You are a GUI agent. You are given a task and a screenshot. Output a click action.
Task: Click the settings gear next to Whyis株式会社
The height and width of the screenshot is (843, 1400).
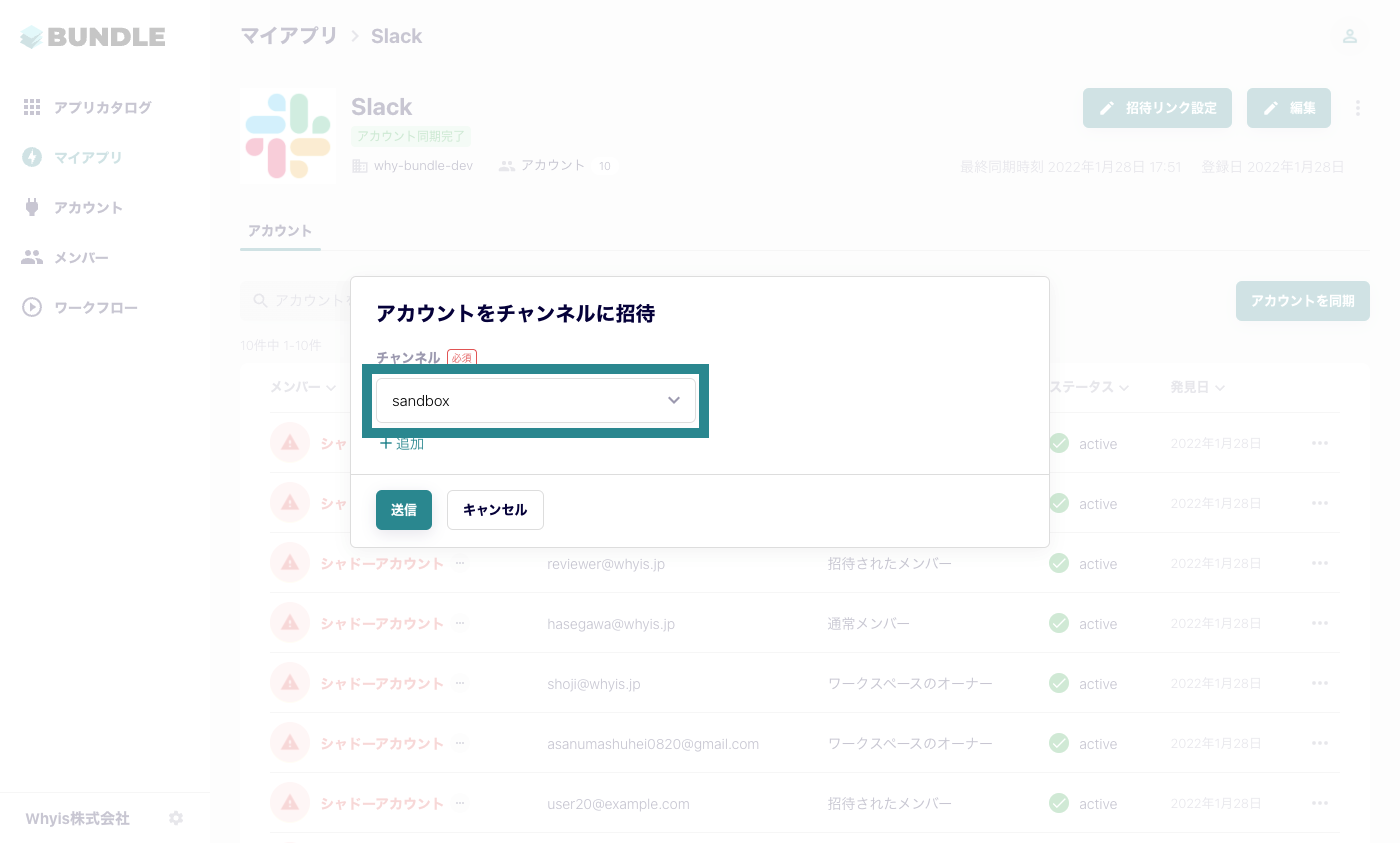pos(176,818)
